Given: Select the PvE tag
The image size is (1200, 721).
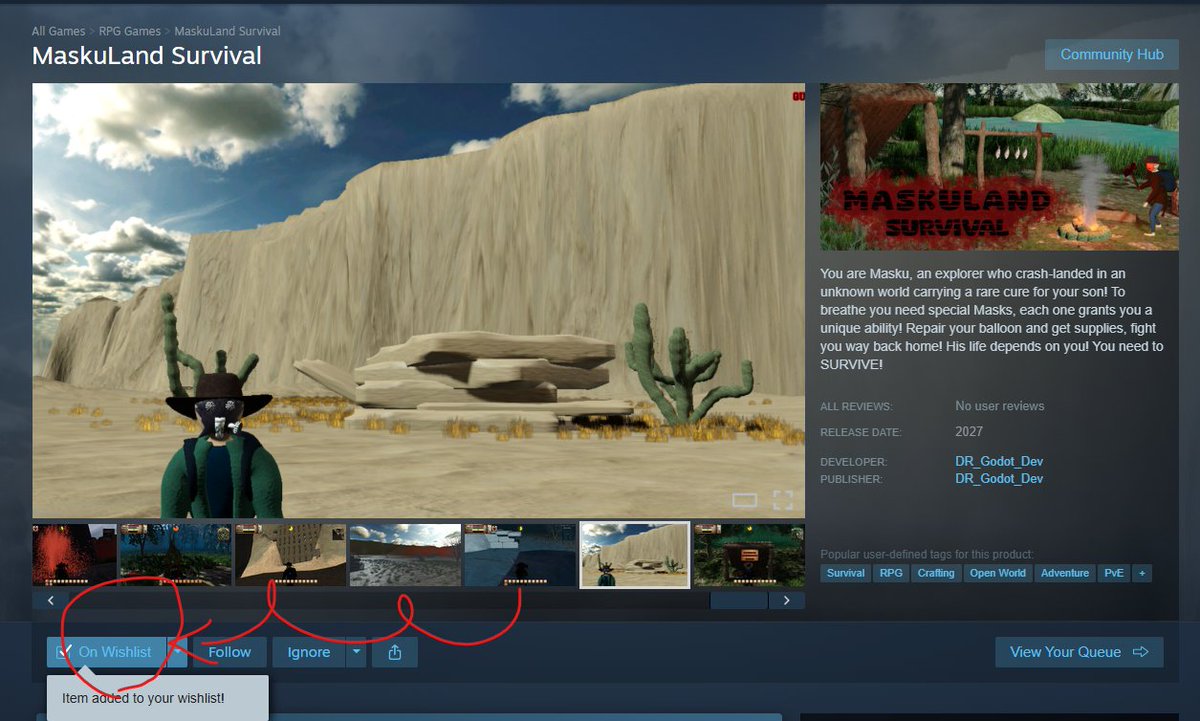Looking at the screenshot, I should point(1113,573).
